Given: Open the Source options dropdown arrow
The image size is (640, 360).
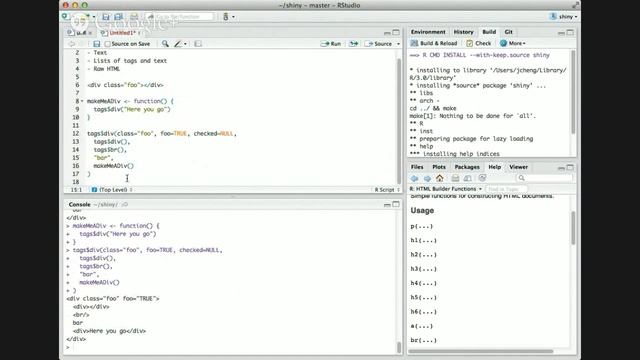Looking at the screenshot, I should click(398, 44).
